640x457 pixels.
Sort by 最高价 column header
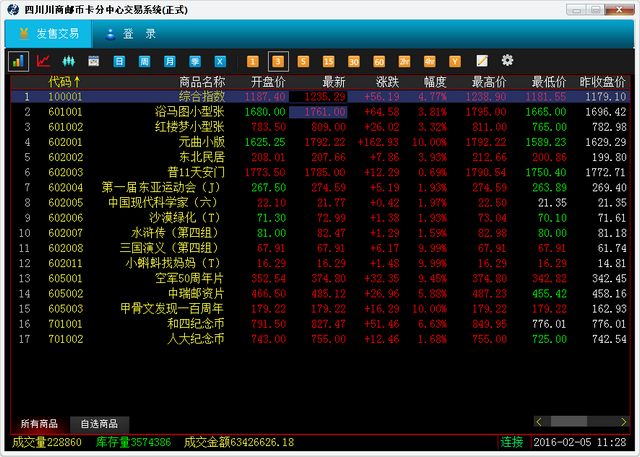[489, 82]
